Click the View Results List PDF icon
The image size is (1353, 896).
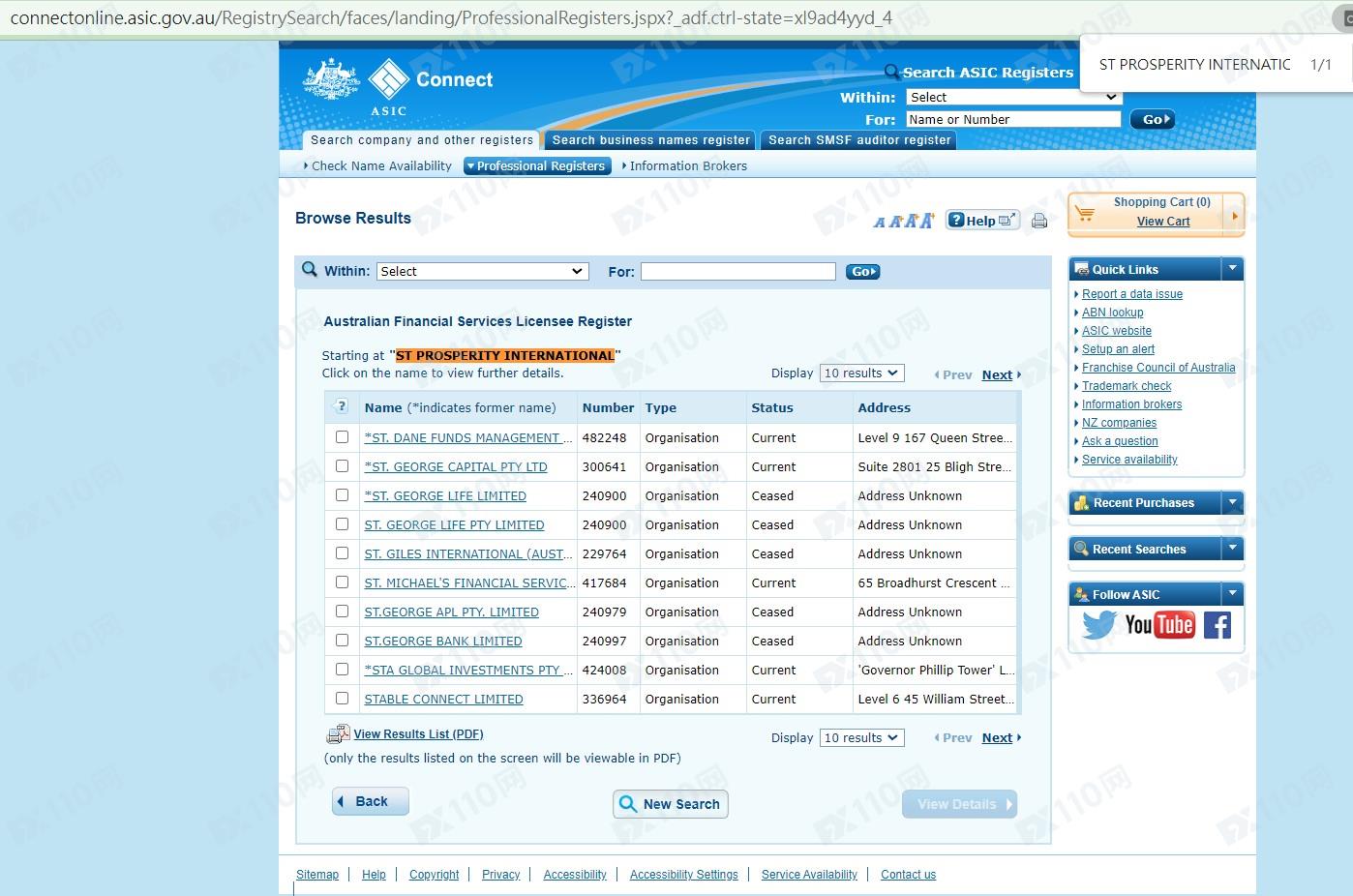[x=338, y=734]
